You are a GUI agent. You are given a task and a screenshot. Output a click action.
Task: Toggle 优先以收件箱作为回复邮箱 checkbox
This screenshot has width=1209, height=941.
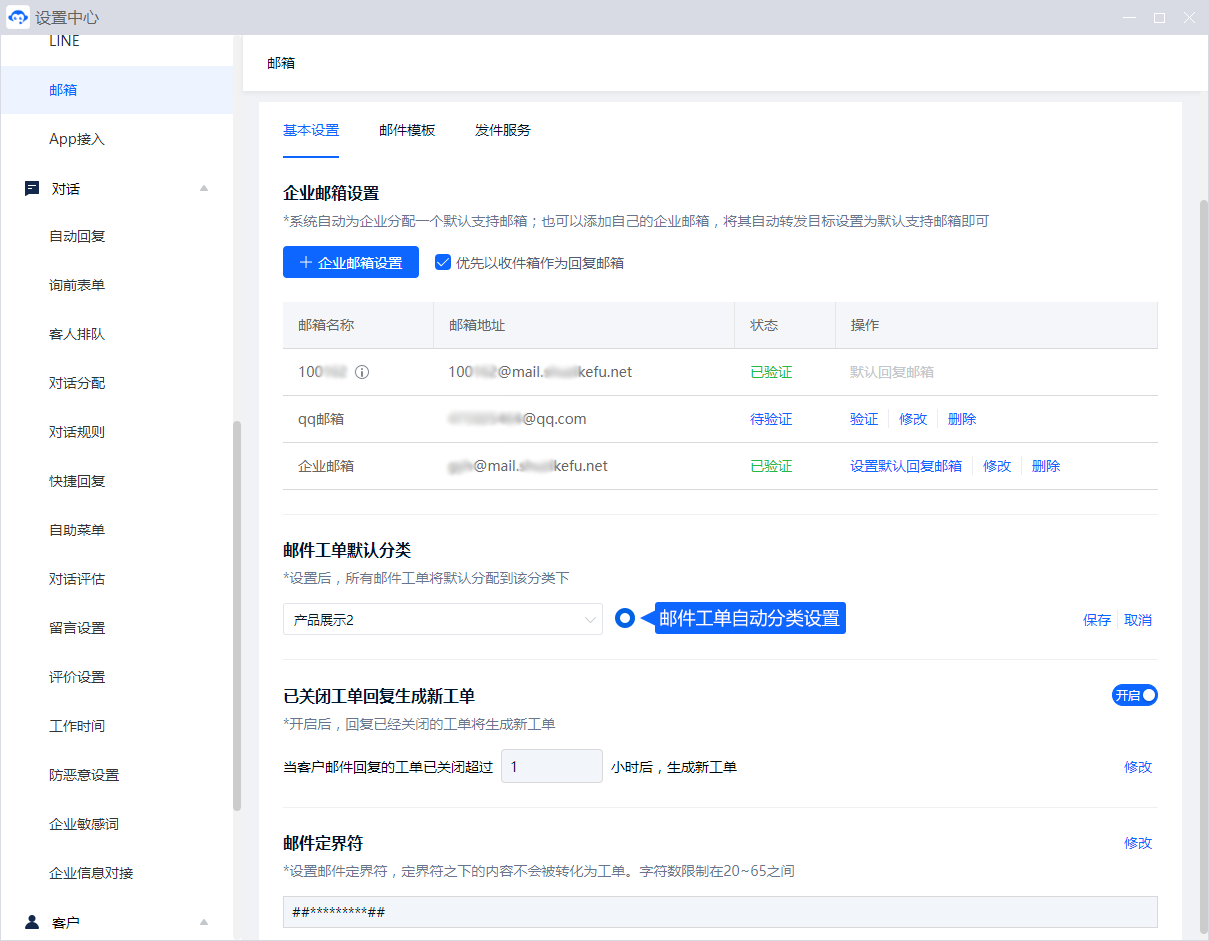(443, 263)
